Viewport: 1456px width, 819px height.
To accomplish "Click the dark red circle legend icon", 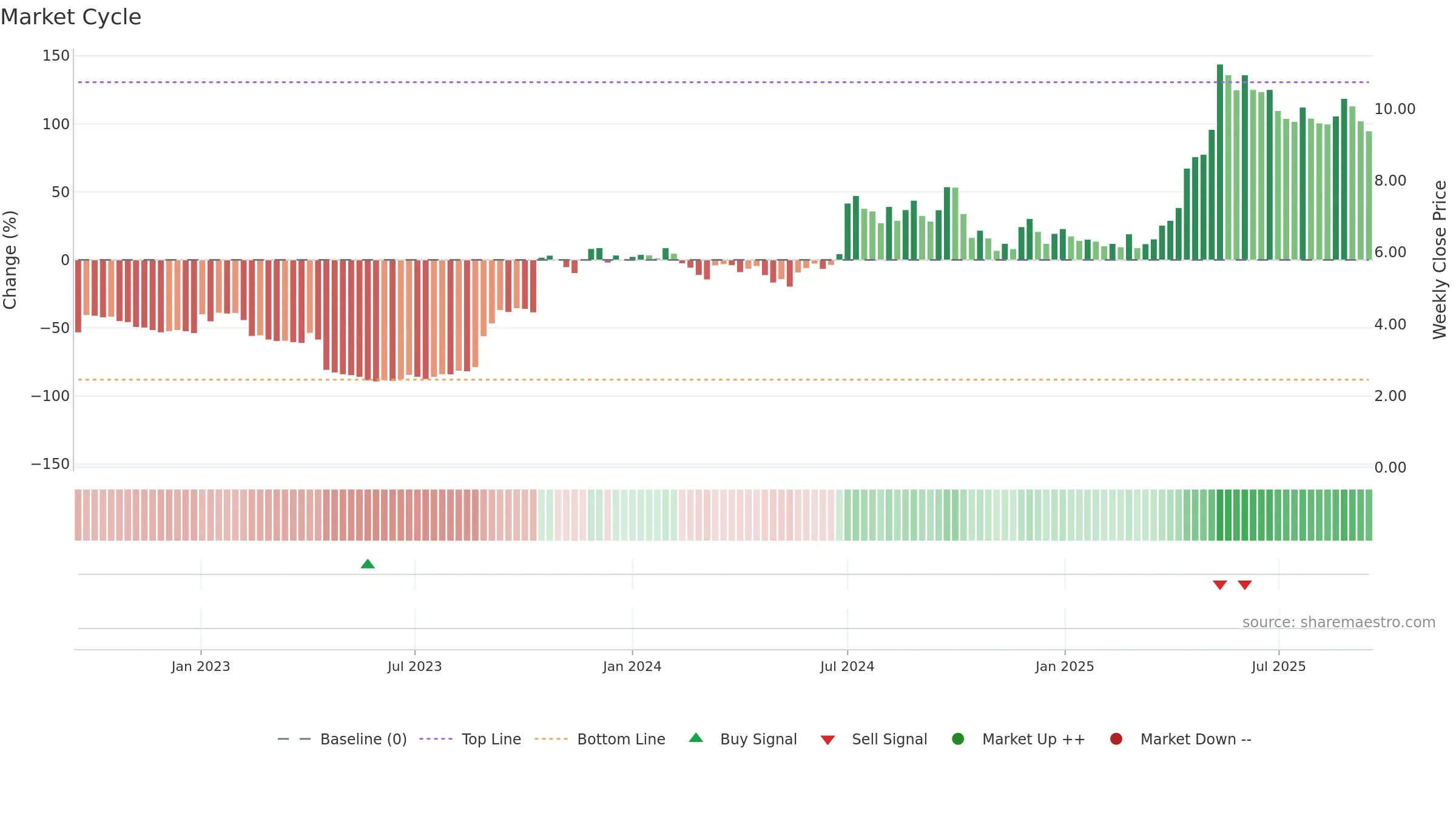I will click(x=1116, y=739).
